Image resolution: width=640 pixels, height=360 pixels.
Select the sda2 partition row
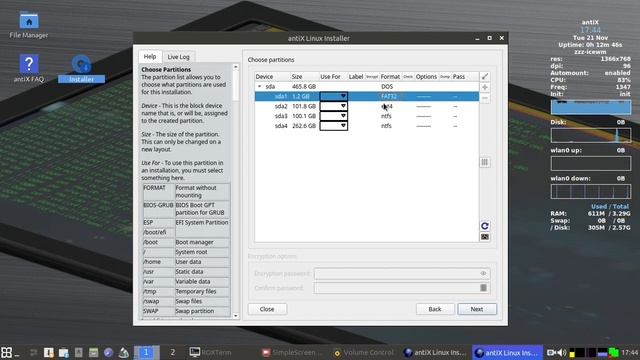[367, 106]
